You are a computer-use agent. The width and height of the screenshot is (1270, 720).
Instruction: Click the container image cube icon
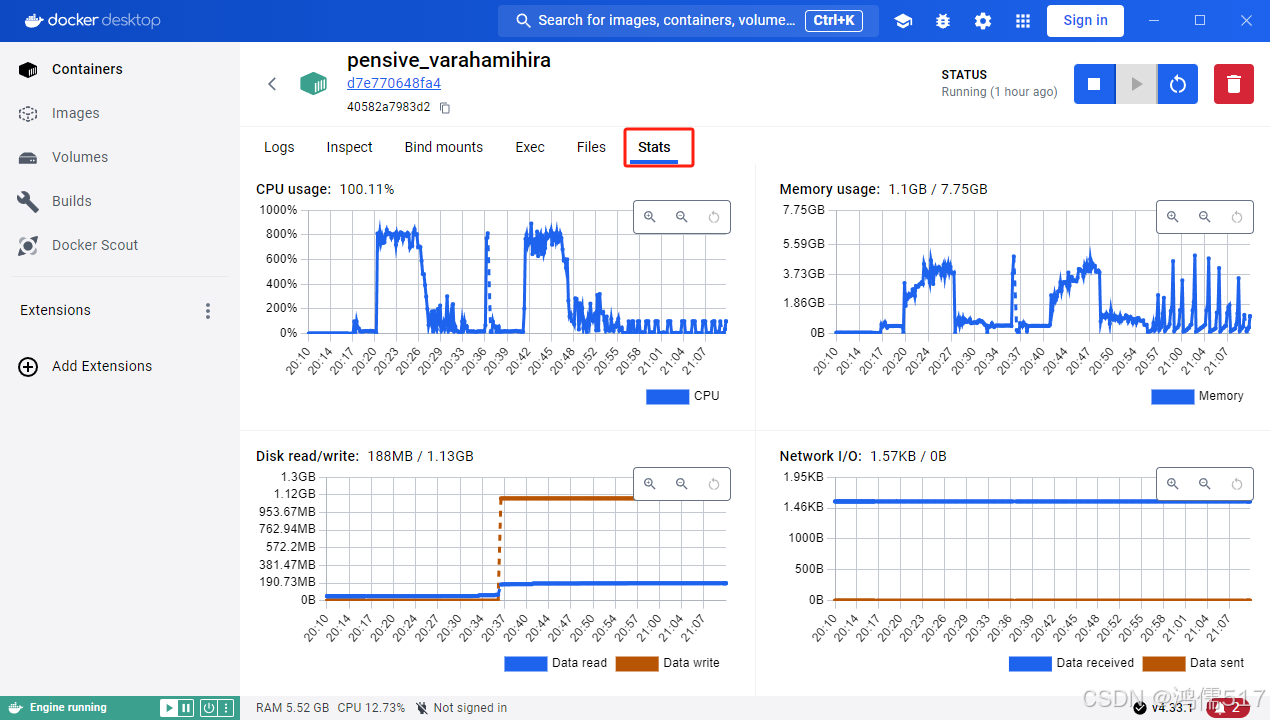tap(314, 84)
